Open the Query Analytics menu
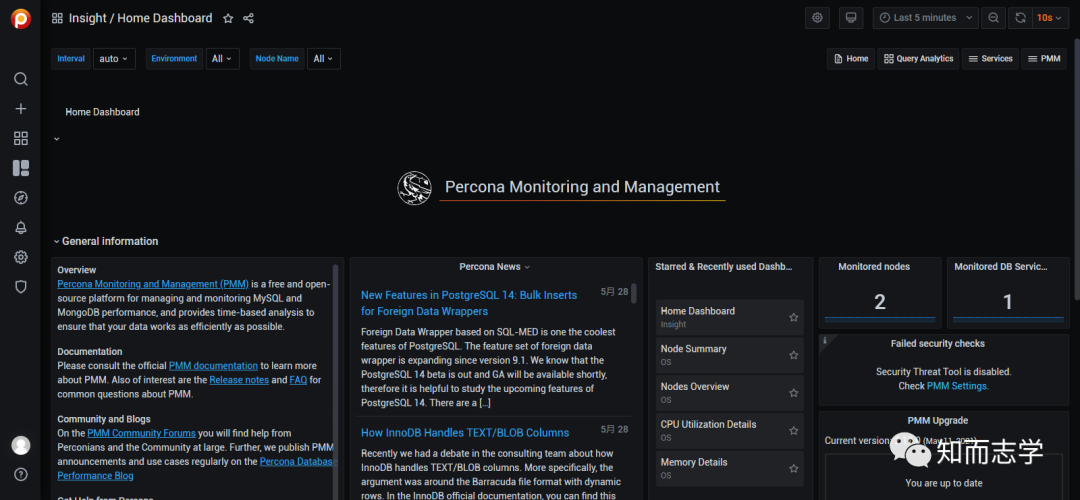The width and height of the screenshot is (1080, 500). pos(918,59)
